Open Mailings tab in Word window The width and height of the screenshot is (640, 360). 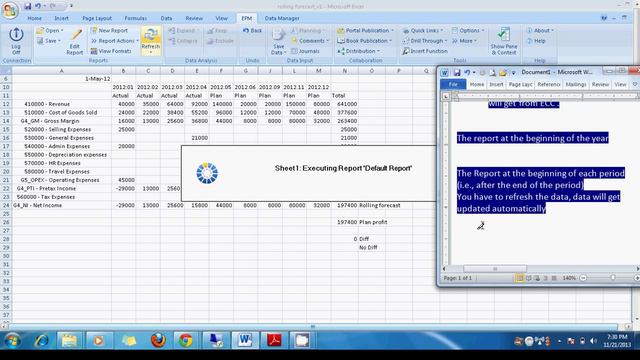click(x=576, y=84)
